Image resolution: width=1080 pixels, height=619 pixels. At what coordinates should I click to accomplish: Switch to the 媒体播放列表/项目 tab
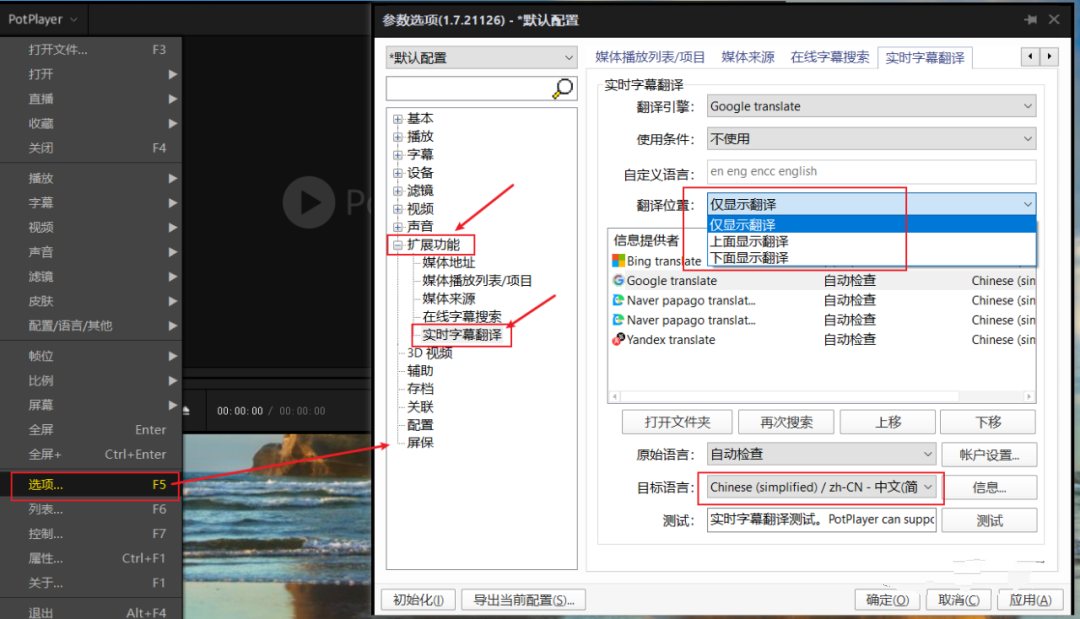(650, 57)
